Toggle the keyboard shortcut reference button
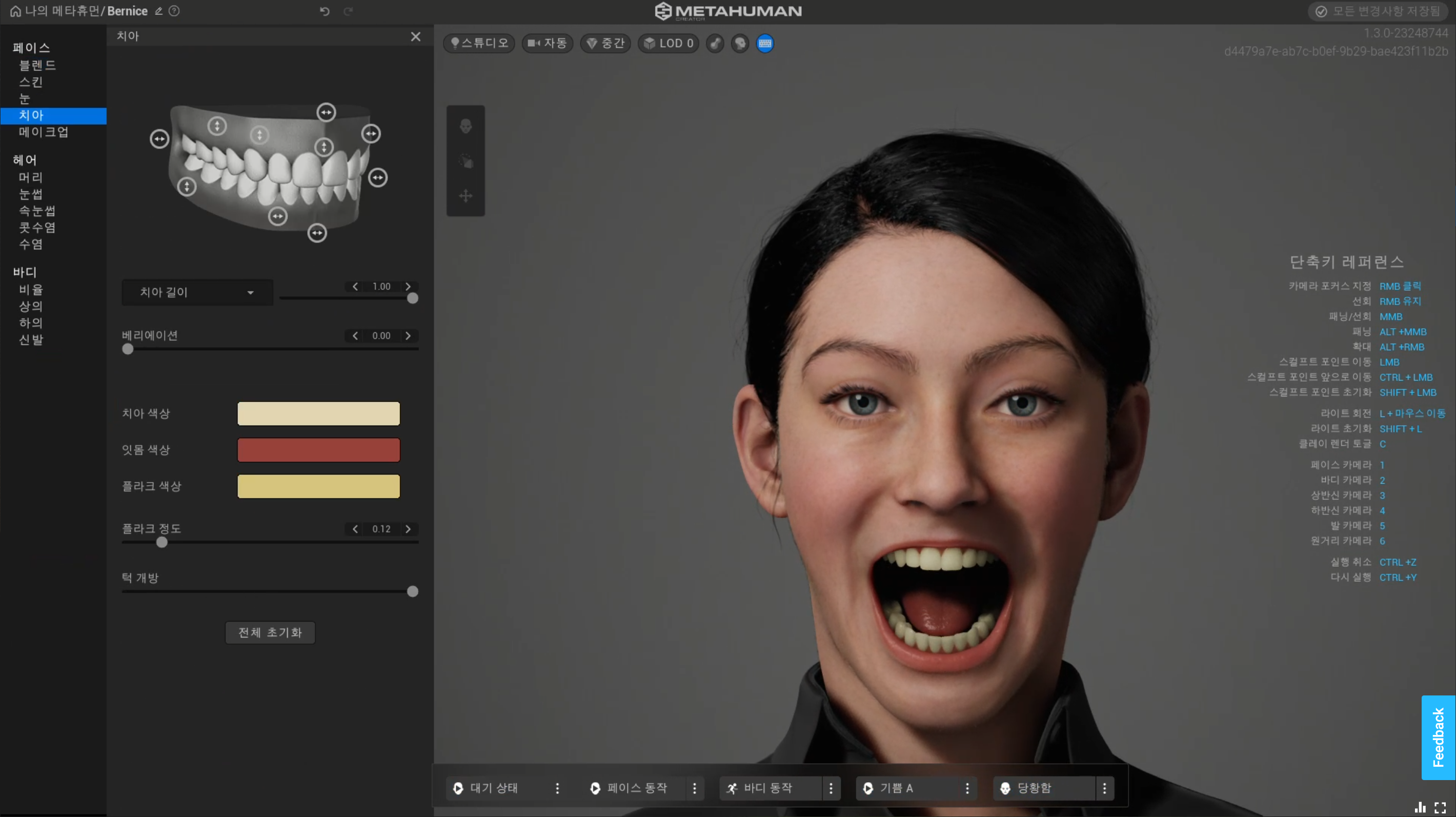Screen dimensions: 1456x817 point(765,44)
